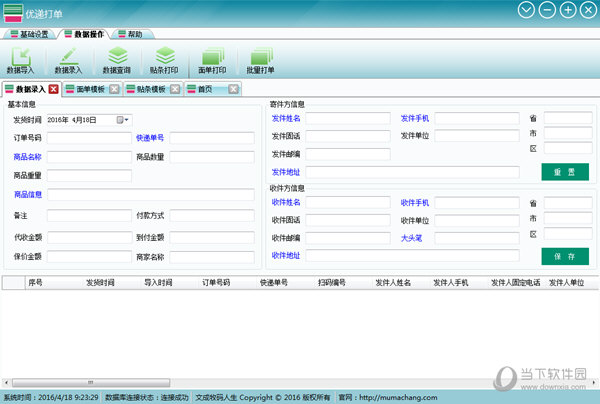This screenshot has width=600, height=404.
Task: Switch to the 数据操作 ribbon tab
Action: point(84,34)
